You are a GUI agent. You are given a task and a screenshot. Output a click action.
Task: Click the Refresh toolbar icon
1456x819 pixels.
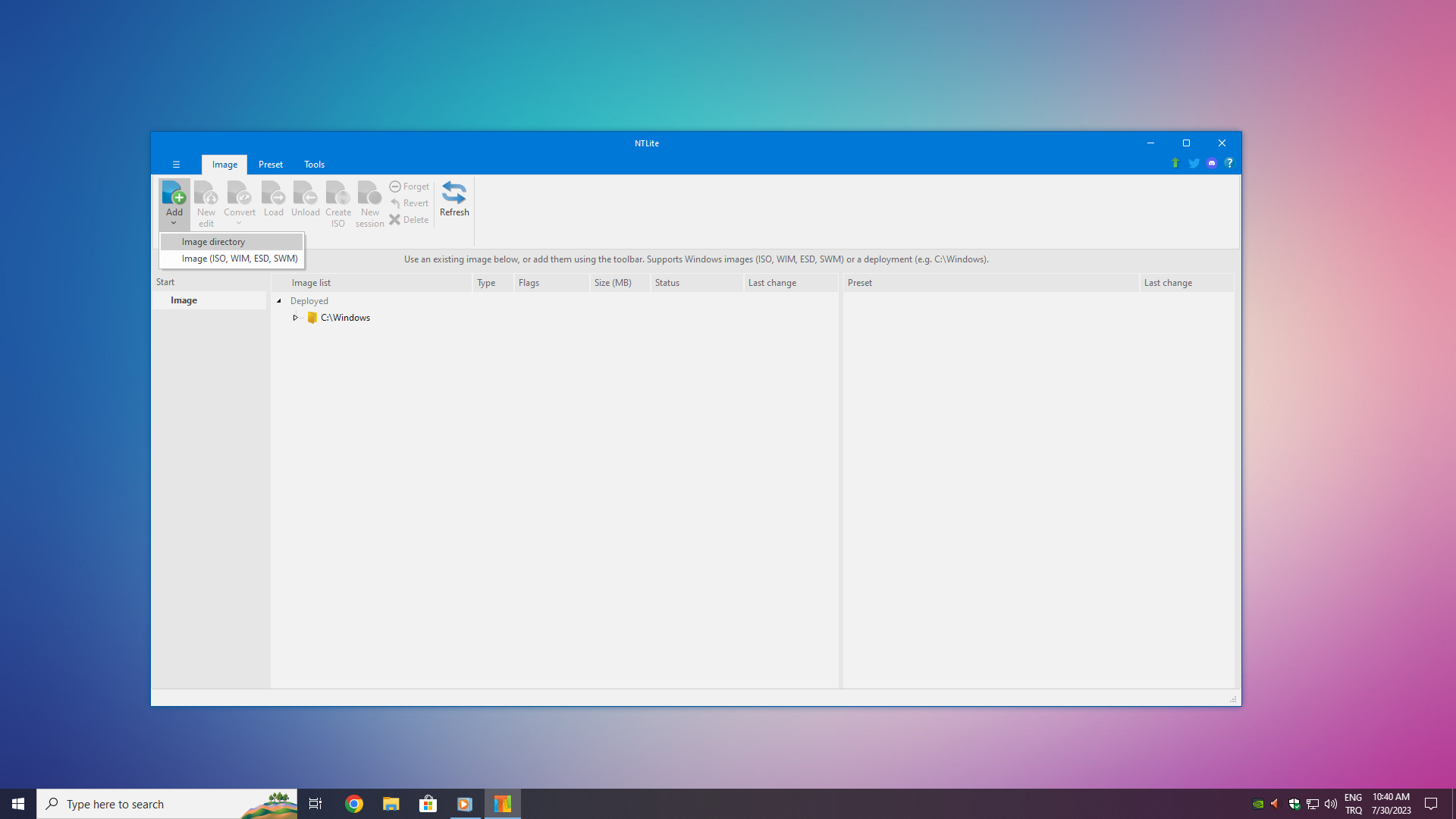click(453, 193)
